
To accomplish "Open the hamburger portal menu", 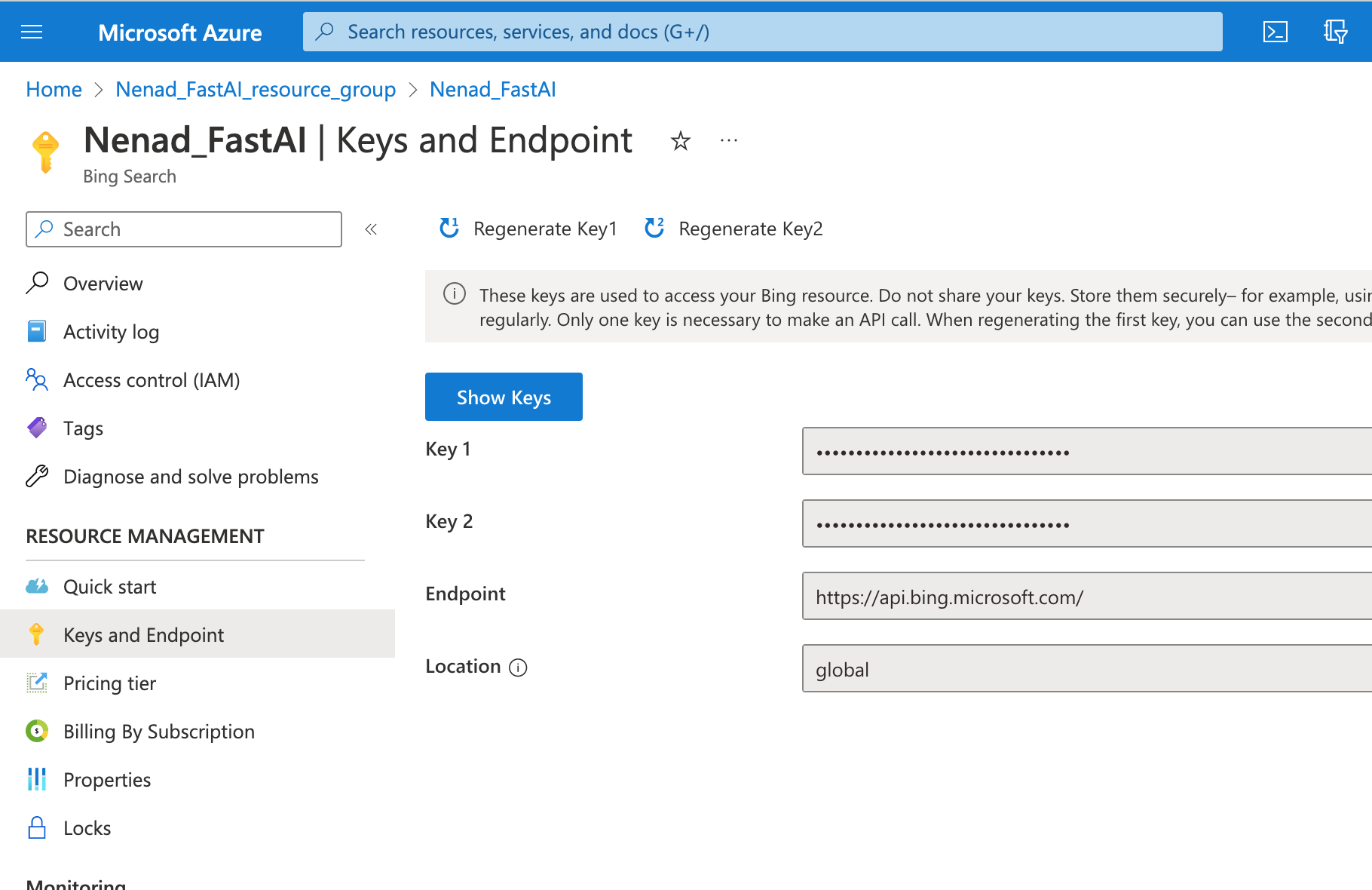I will pyautogui.click(x=32, y=32).
